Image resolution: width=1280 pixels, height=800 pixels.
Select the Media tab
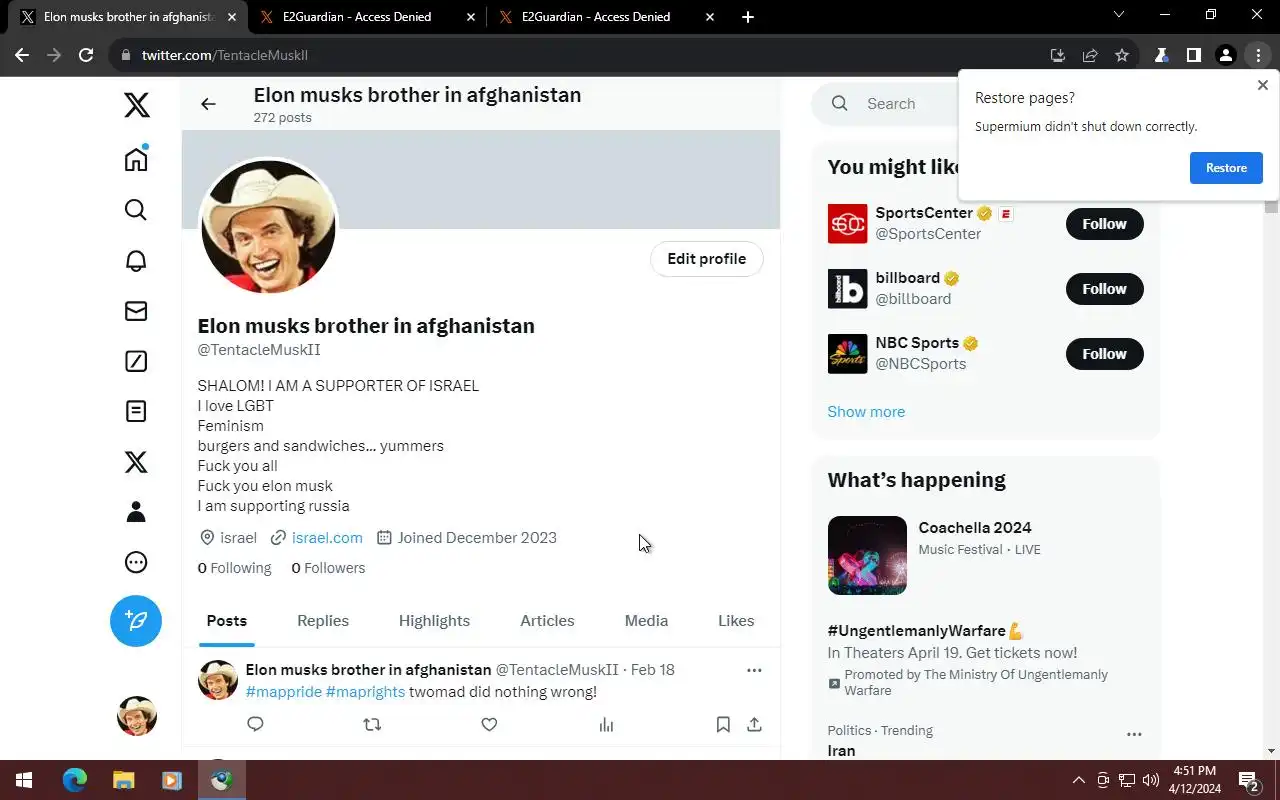(646, 621)
